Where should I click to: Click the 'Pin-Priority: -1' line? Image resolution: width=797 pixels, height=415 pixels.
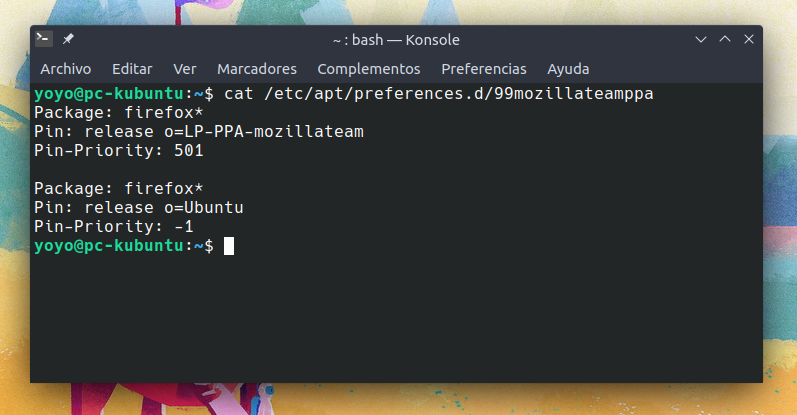113,227
